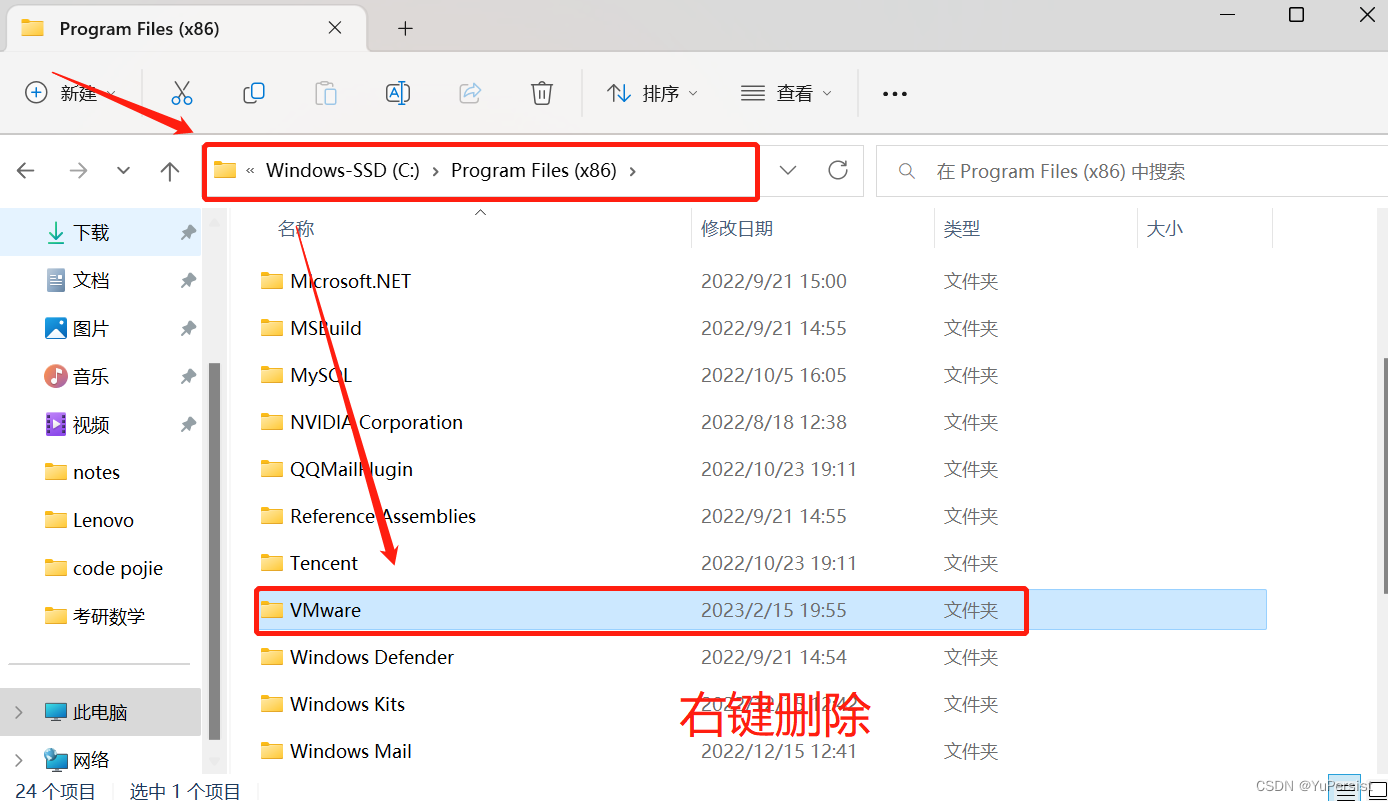
Task: Click the 文档 documents icon in sidebar
Action: 56,280
